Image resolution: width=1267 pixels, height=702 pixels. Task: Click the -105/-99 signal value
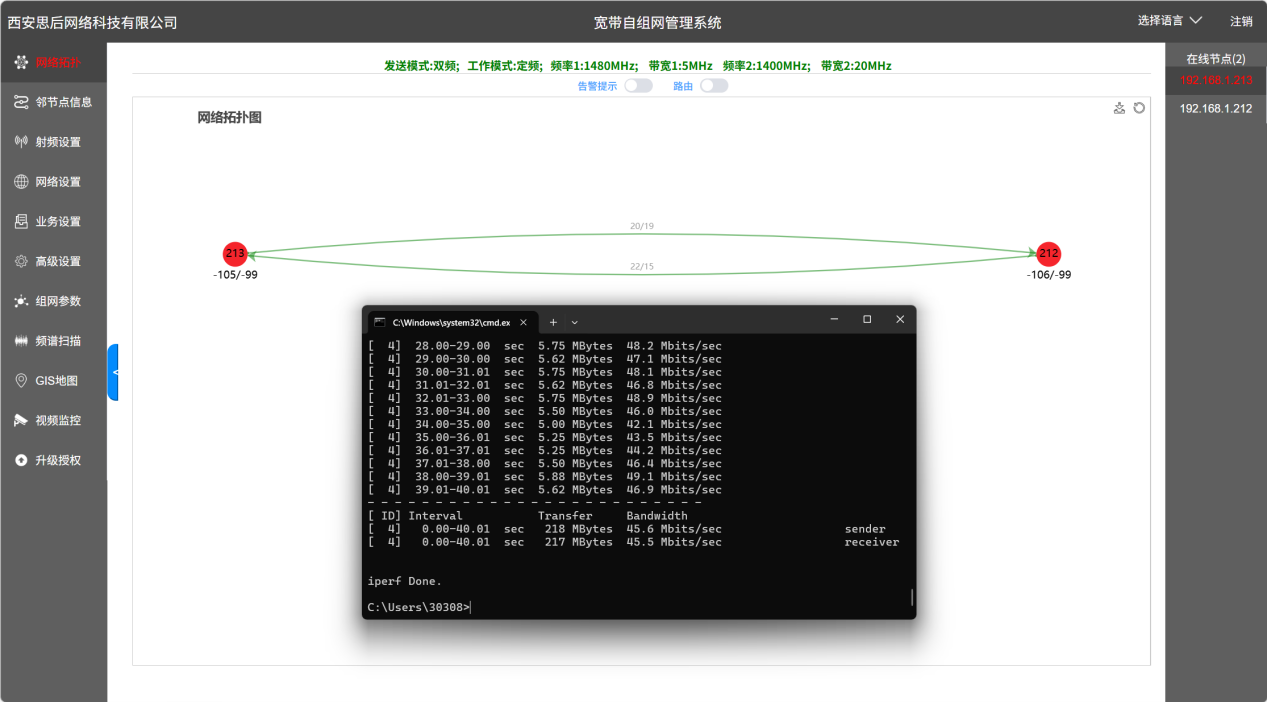[x=235, y=275]
